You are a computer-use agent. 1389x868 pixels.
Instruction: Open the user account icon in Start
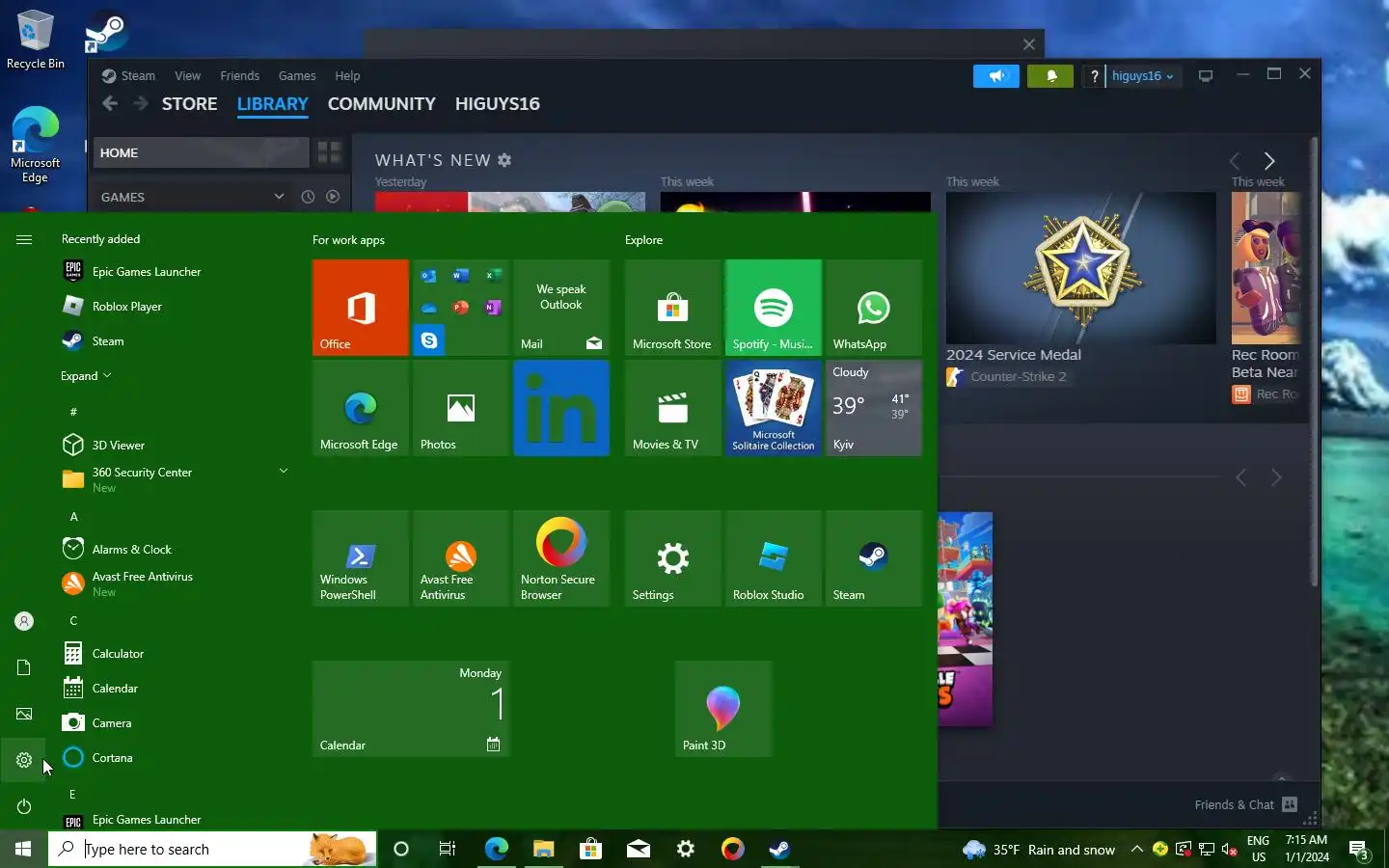[24, 621]
